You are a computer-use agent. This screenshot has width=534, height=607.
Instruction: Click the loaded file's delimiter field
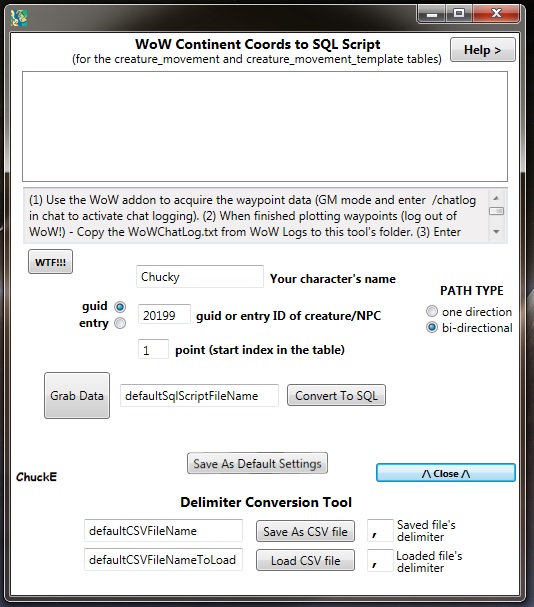pyautogui.click(x=380, y=560)
